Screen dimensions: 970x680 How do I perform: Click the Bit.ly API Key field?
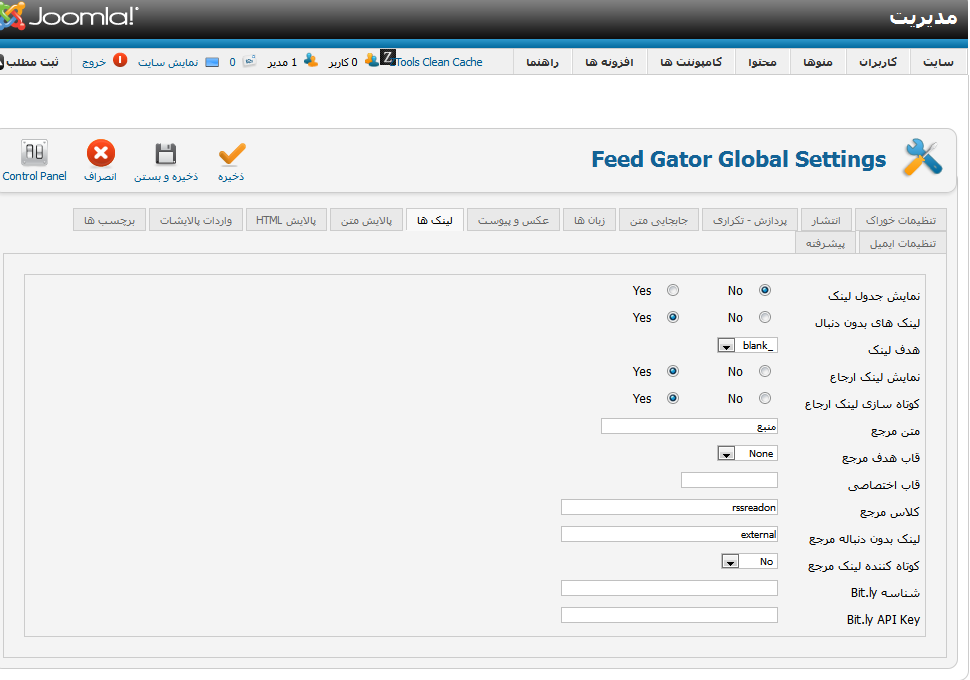coord(669,615)
